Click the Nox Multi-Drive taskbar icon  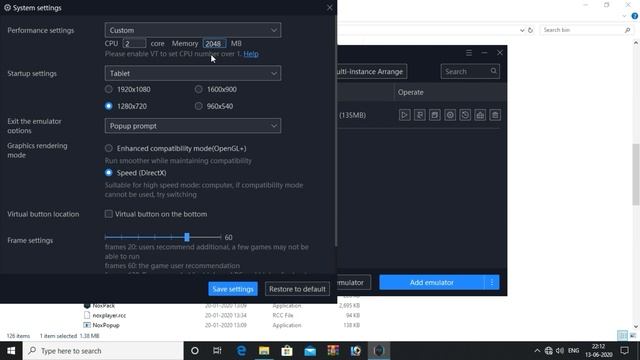click(379, 351)
